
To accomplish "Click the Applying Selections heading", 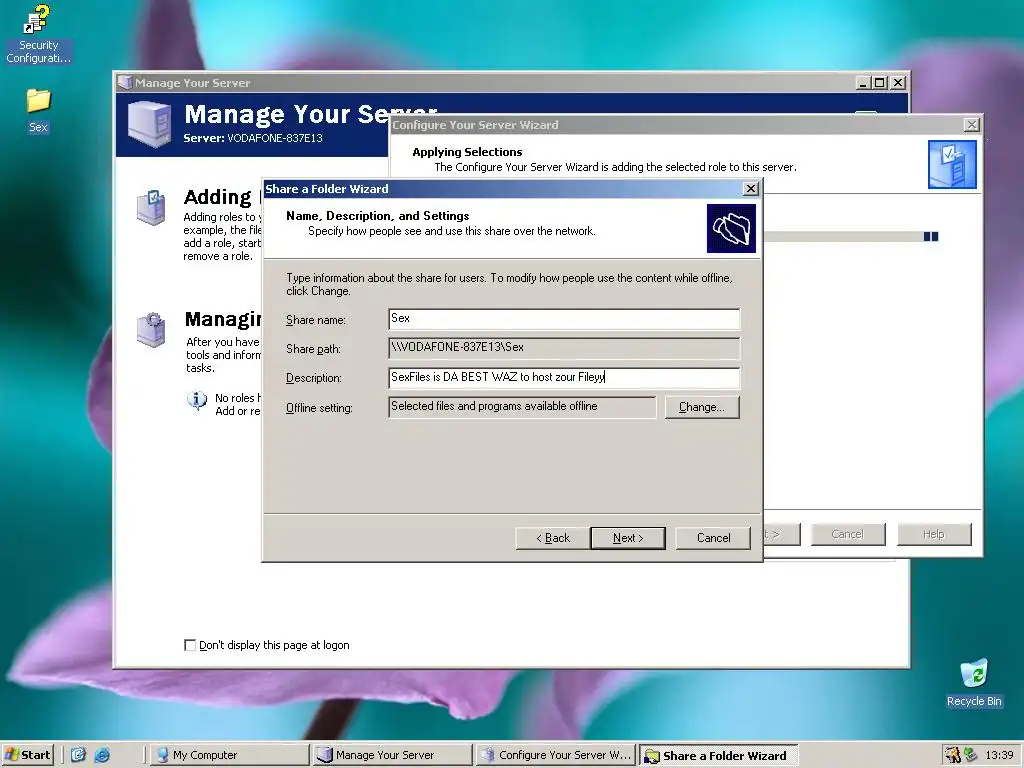I will pyautogui.click(x=467, y=152).
